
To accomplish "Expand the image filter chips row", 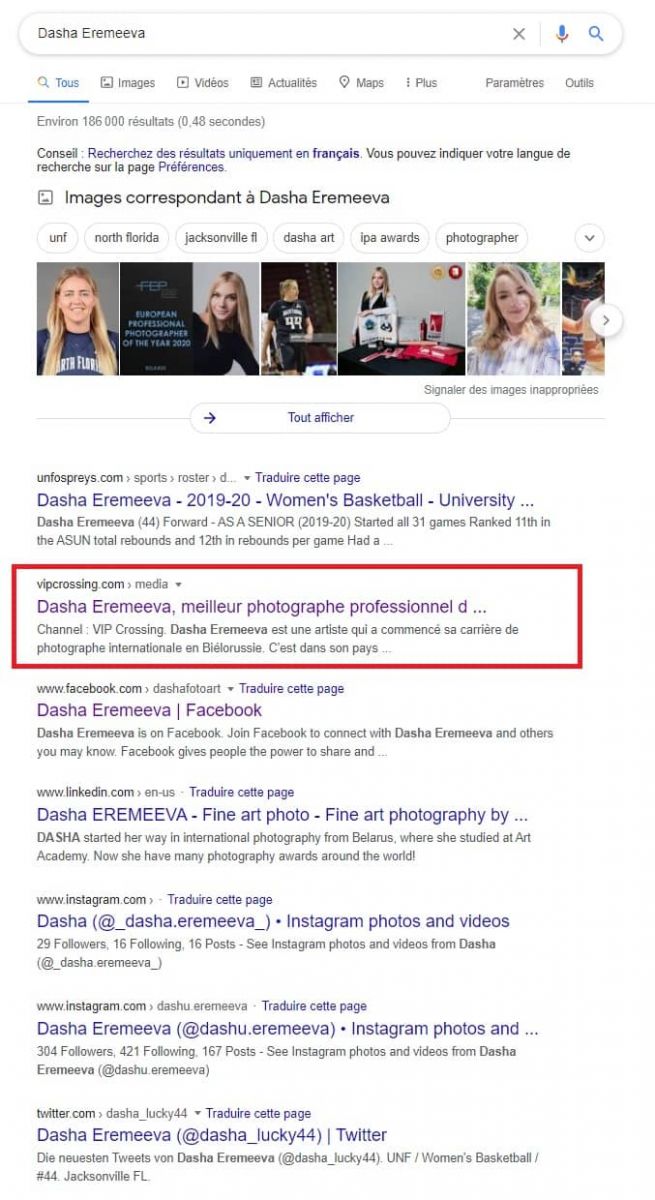I will (x=590, y=238).
